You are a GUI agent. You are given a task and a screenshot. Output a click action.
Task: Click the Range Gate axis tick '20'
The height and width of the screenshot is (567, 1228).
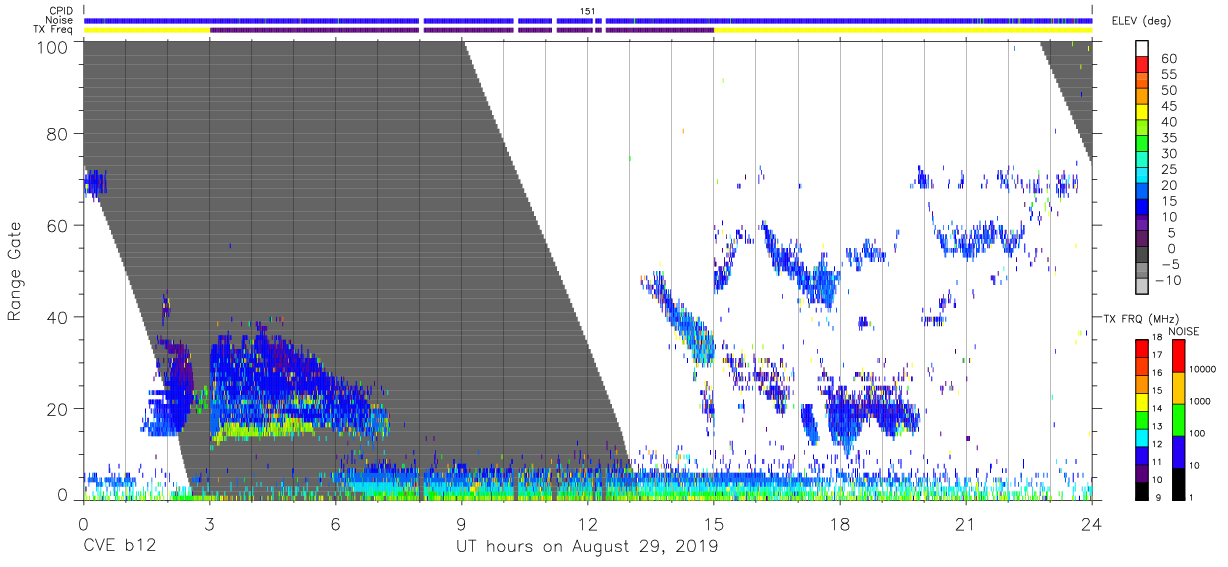click(58, 409)
